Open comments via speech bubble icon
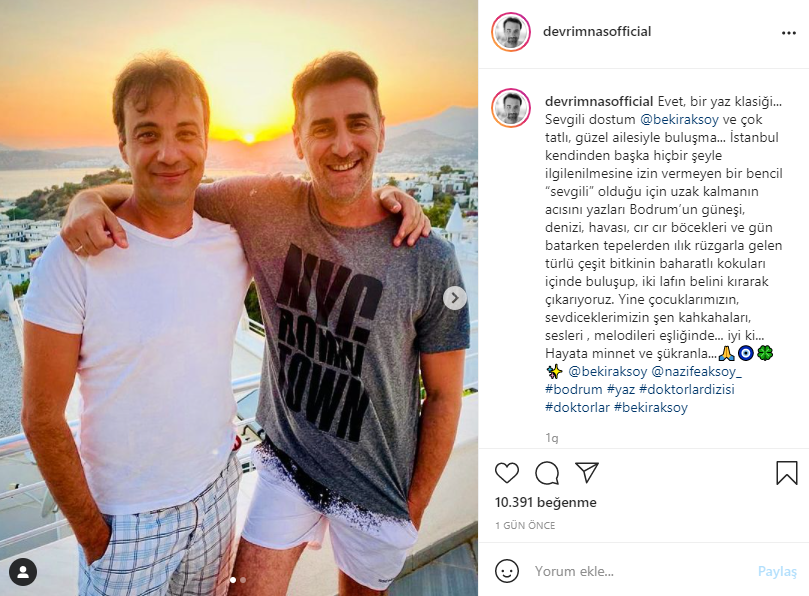Viewport: 809px width, 596px height. pyautogui.click(x=547, y=473)
